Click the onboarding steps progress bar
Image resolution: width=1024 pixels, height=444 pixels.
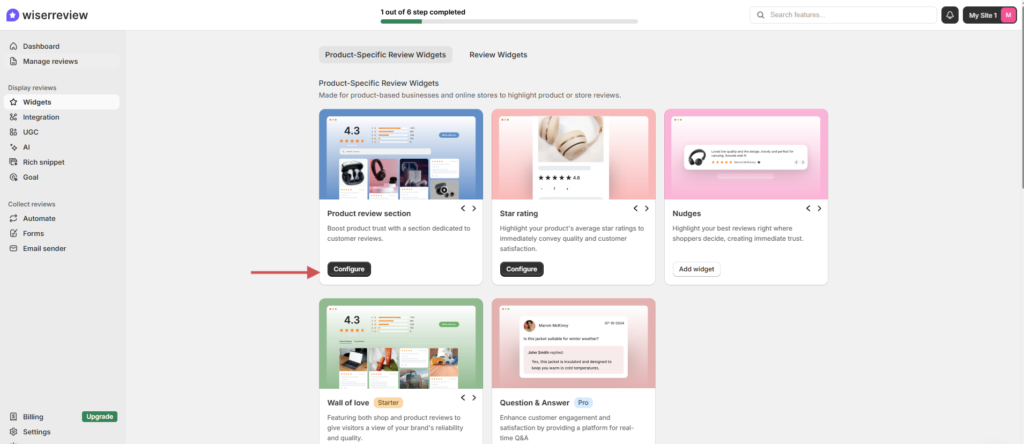[509, 21]
